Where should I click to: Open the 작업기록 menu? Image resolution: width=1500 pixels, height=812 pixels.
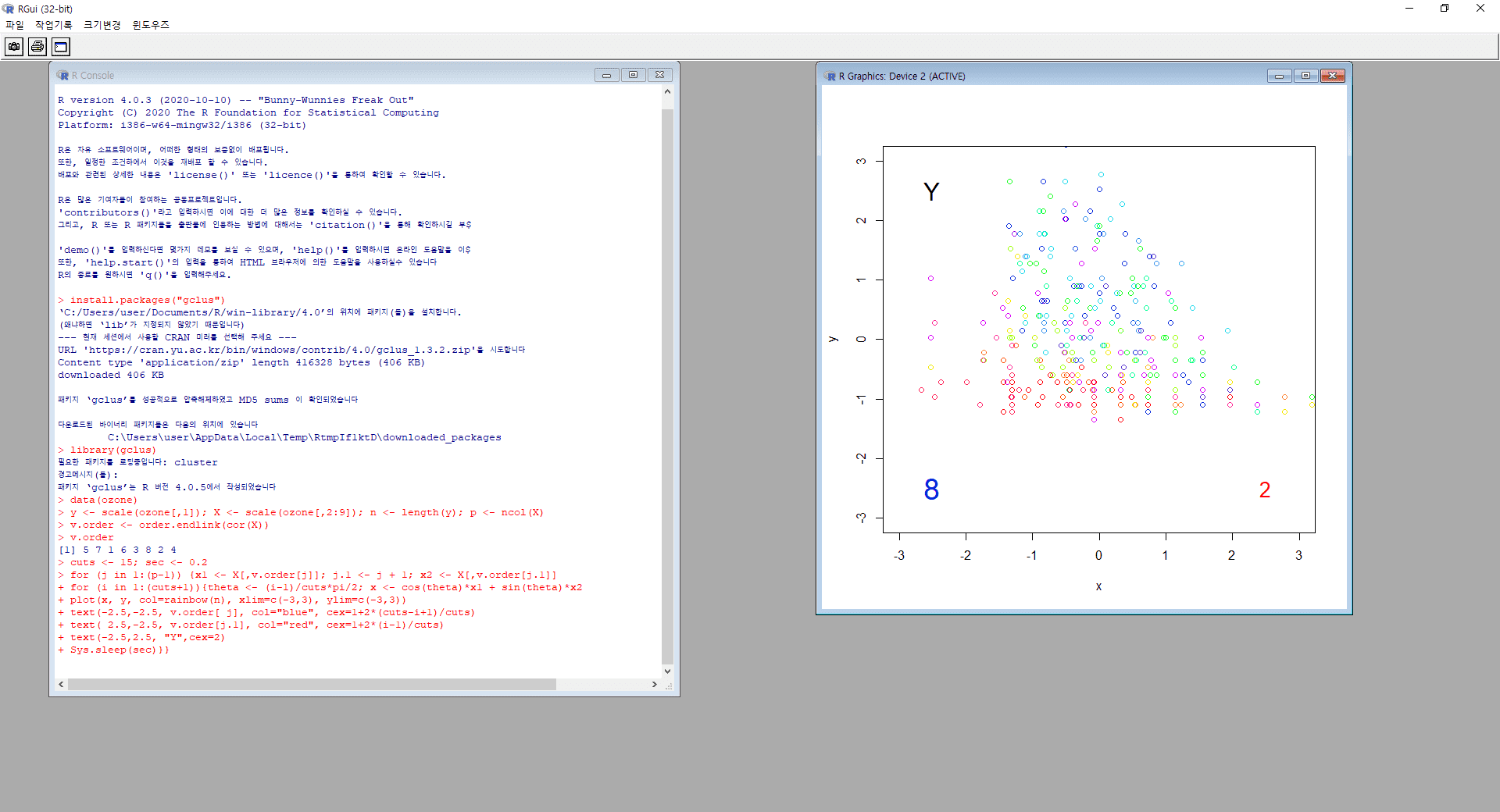[53, 25]
